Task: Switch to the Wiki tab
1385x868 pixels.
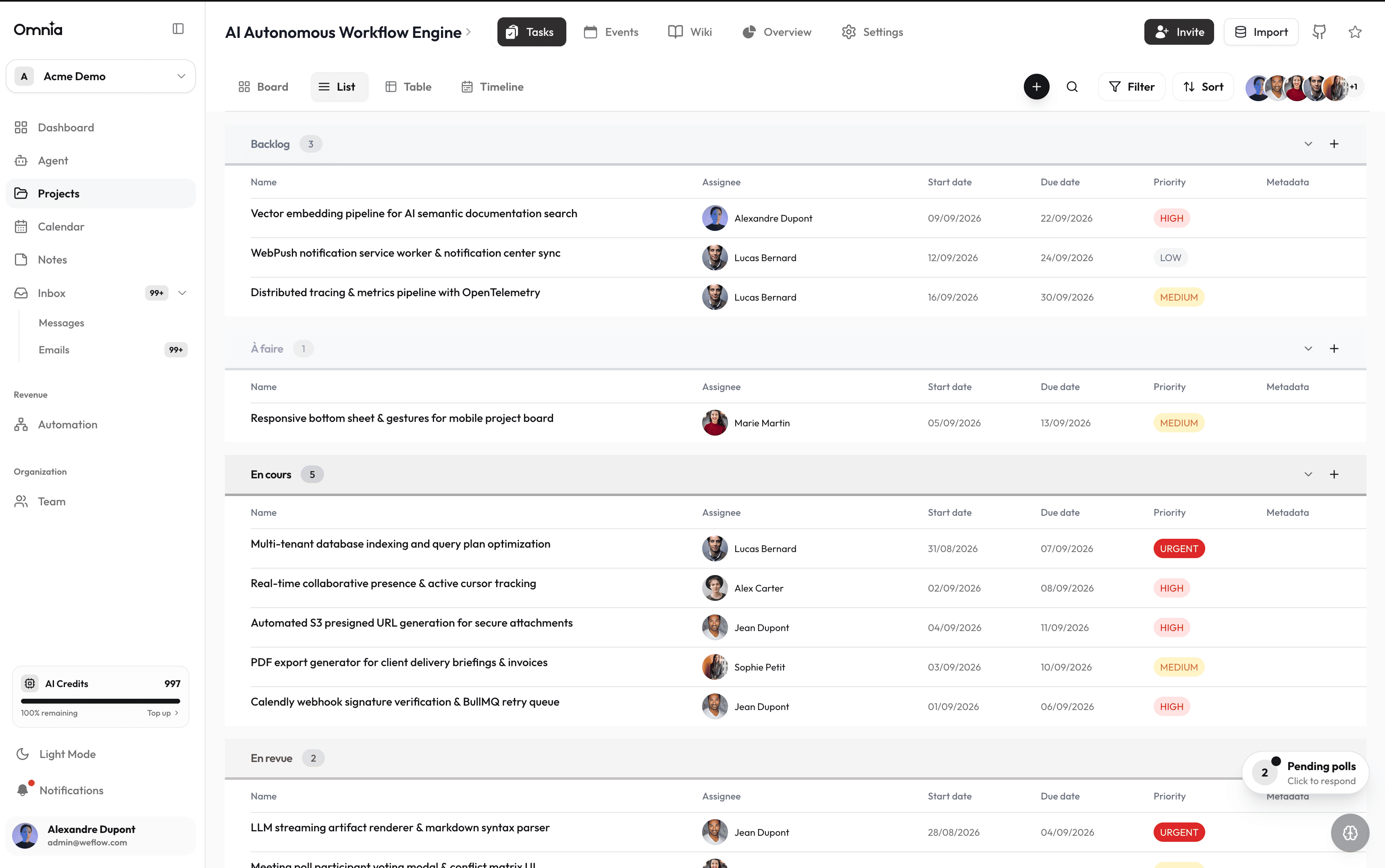Action: click(690, 32)
